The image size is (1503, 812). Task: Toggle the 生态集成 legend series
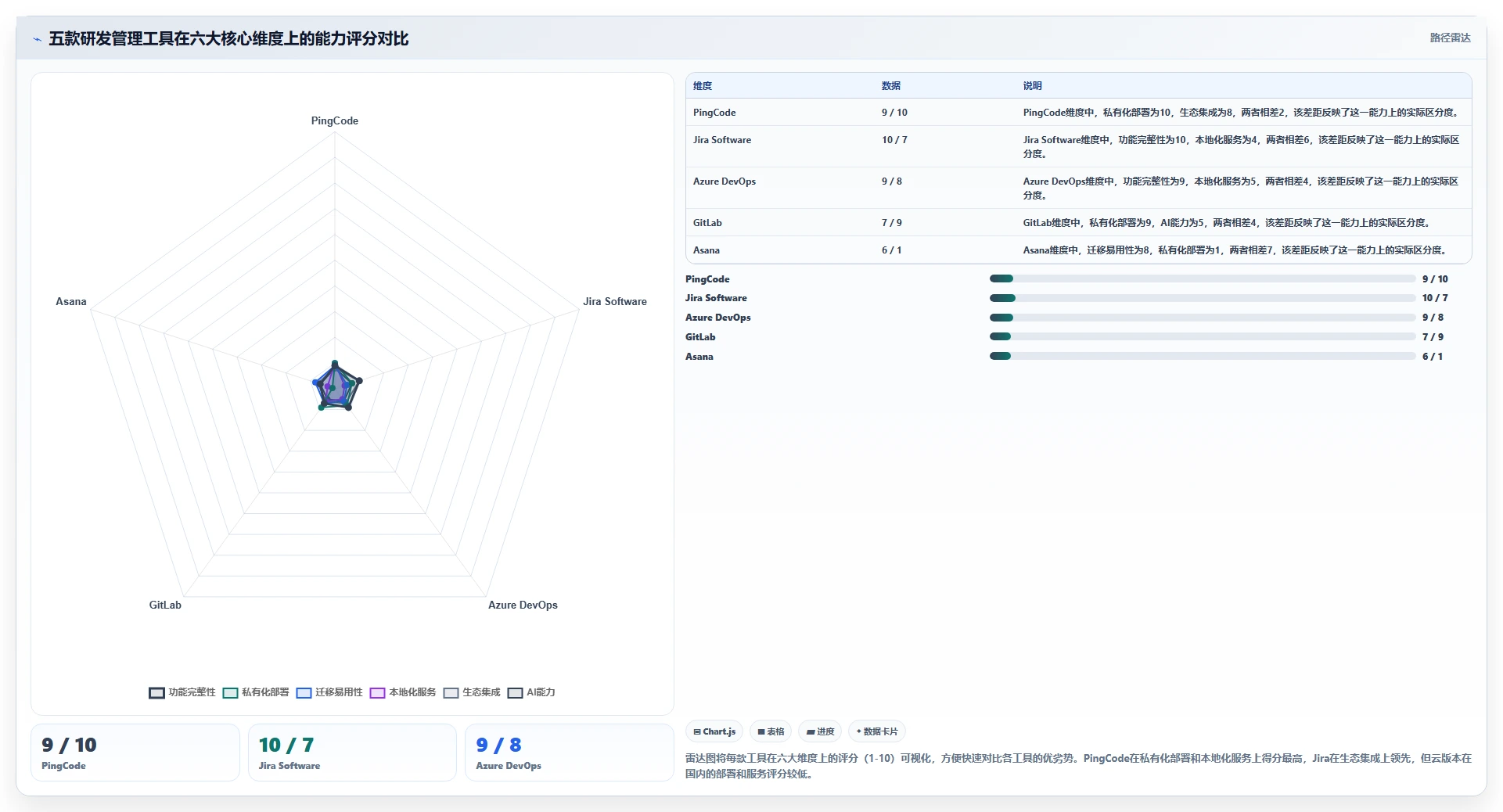[x=472, y=692]
